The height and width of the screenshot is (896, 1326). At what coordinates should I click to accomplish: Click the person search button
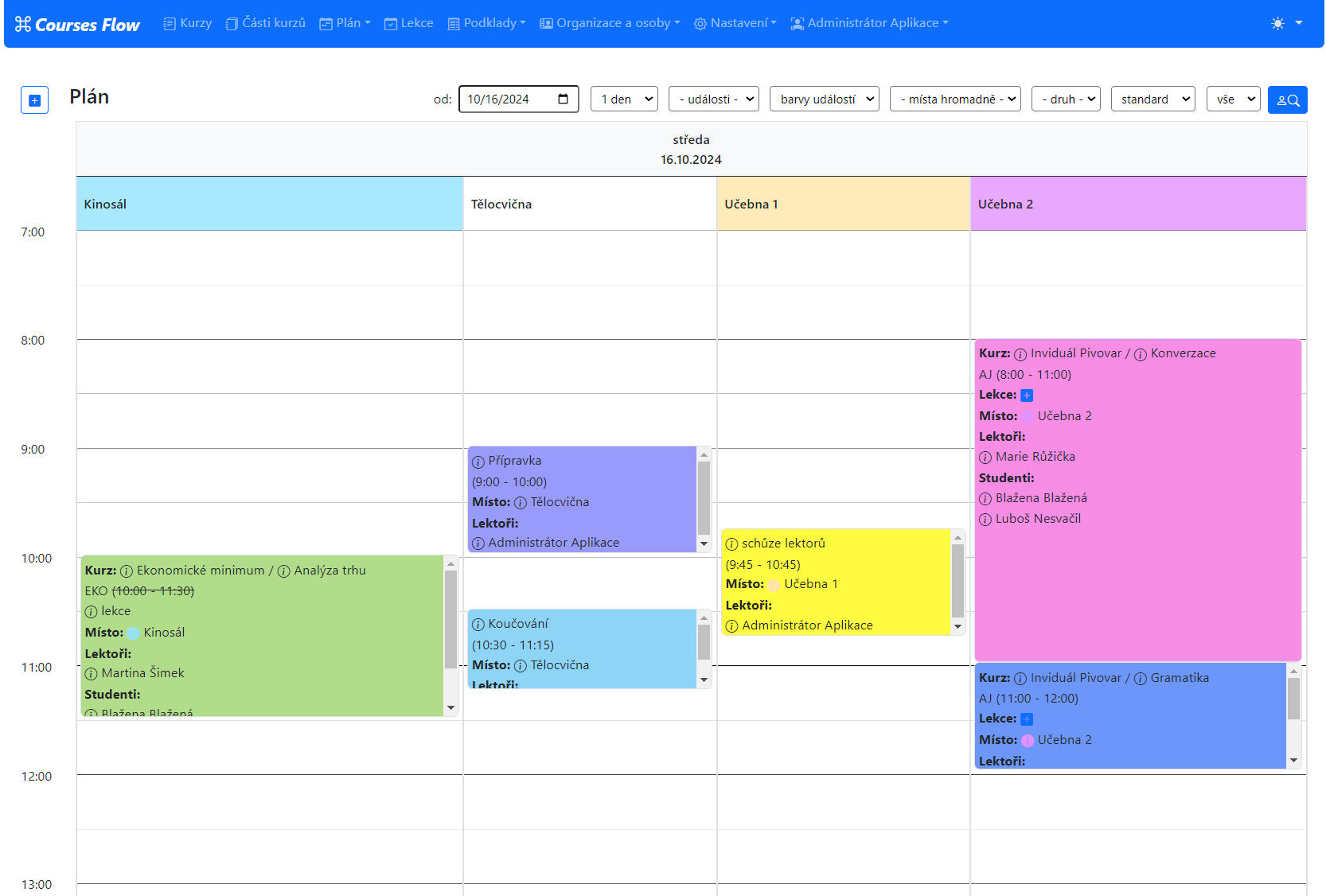[x=1287, y=100]
